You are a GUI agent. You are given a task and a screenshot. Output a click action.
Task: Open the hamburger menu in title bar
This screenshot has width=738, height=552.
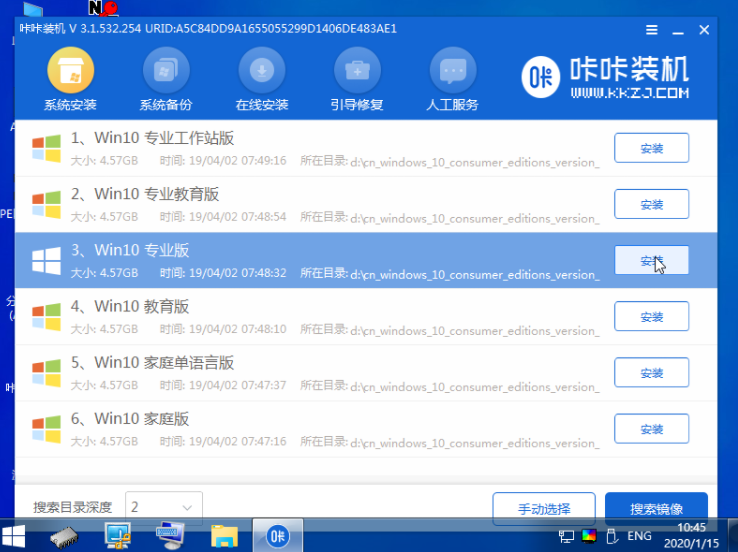click(652, 31)
